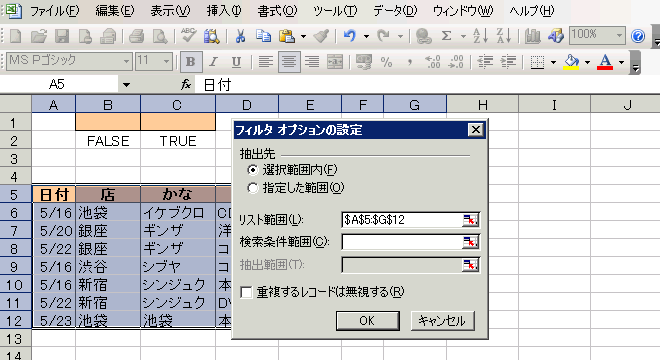Open the 表示(V) menu

(170, 11)
